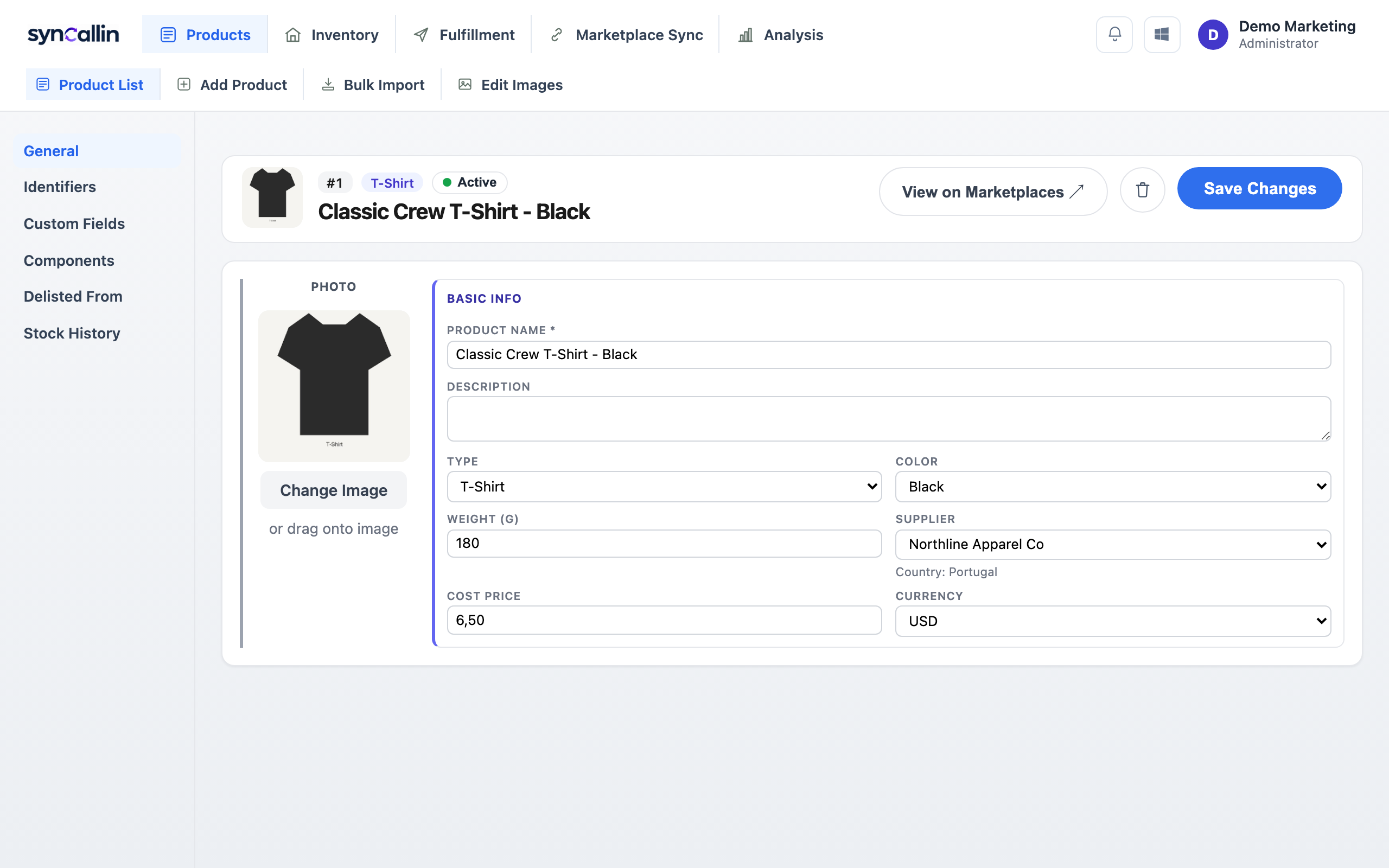Open Identifiers sidebar section

coord(97,187)
